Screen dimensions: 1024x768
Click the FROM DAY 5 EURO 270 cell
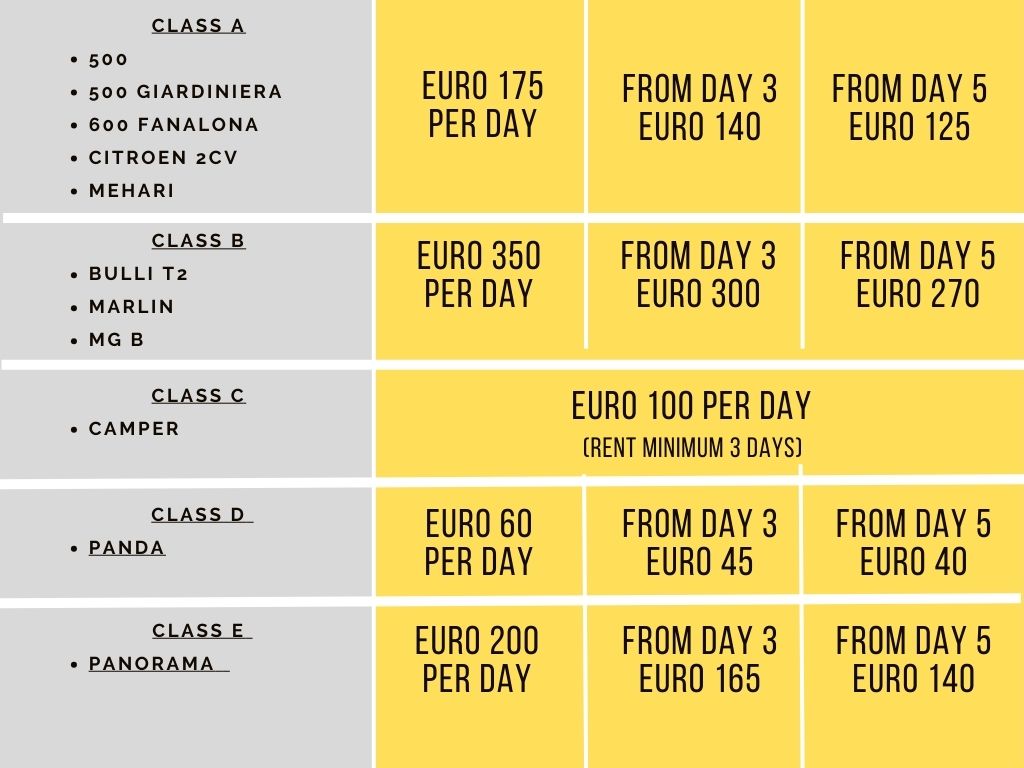tap(914, 290)
